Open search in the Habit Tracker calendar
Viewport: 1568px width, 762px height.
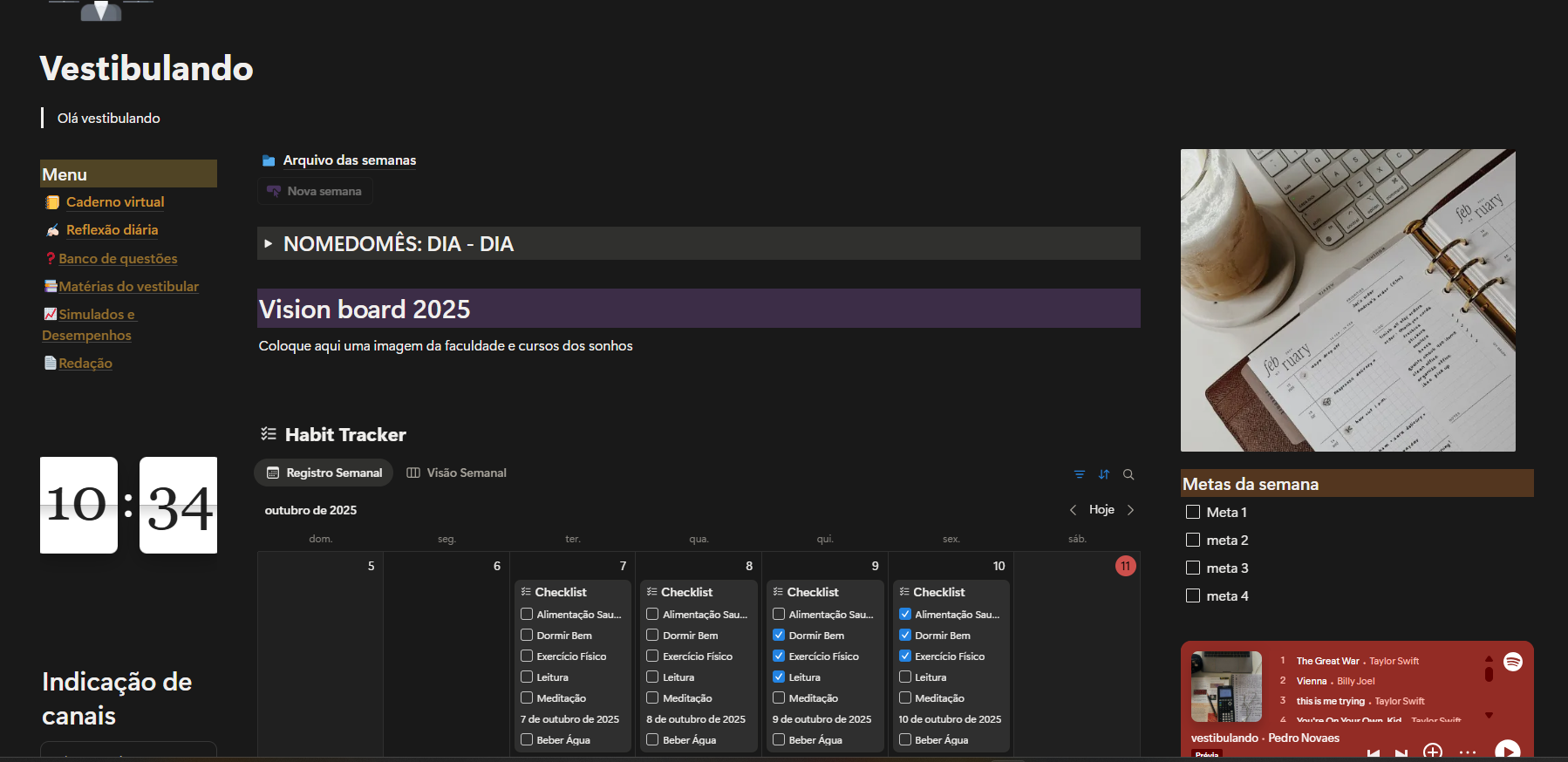point(1128,474)
